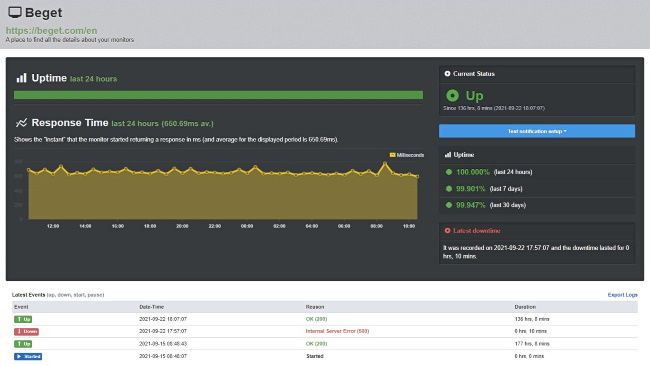Viewport: 650px width, 365px height.
Task: Click the 99.901% uptime value
Action: tap(471, 188)
